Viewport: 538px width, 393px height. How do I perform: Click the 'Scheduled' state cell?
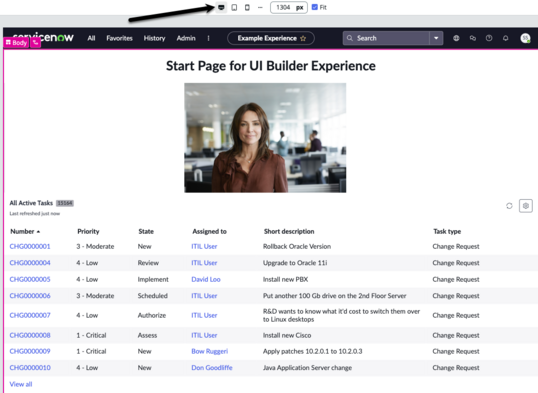point(153,296)
